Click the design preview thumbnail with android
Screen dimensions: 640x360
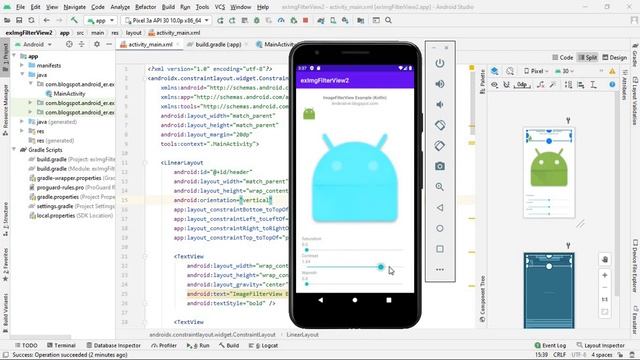pos(549,172)
